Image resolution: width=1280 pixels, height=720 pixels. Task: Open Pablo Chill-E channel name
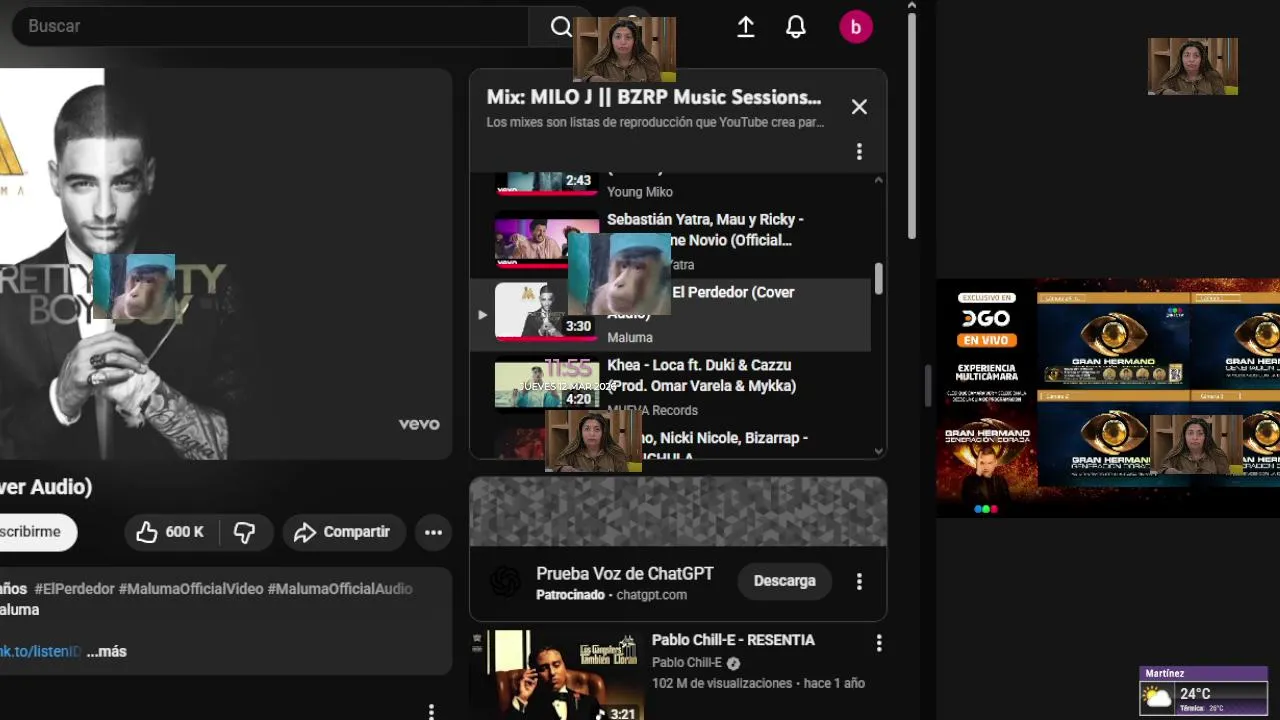click(687, 662)
